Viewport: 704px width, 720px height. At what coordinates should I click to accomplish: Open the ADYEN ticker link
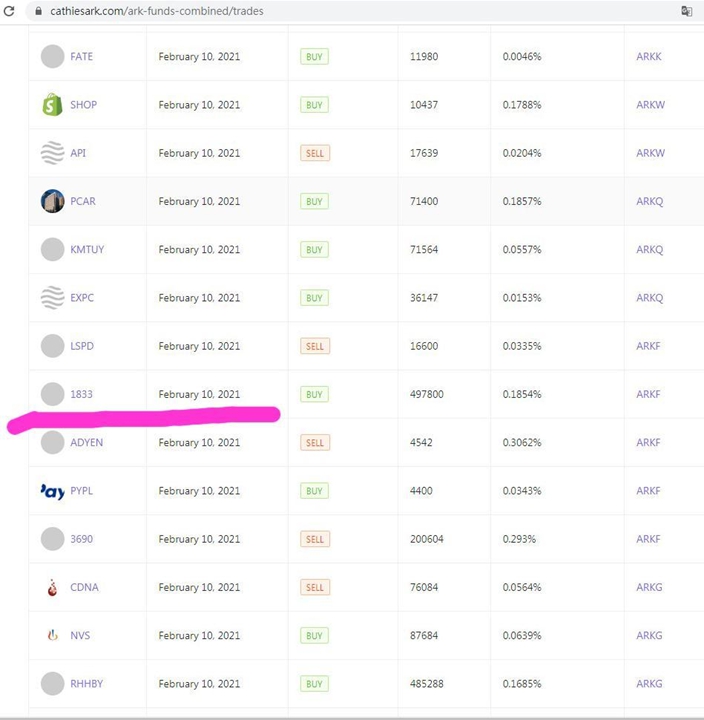86,442
